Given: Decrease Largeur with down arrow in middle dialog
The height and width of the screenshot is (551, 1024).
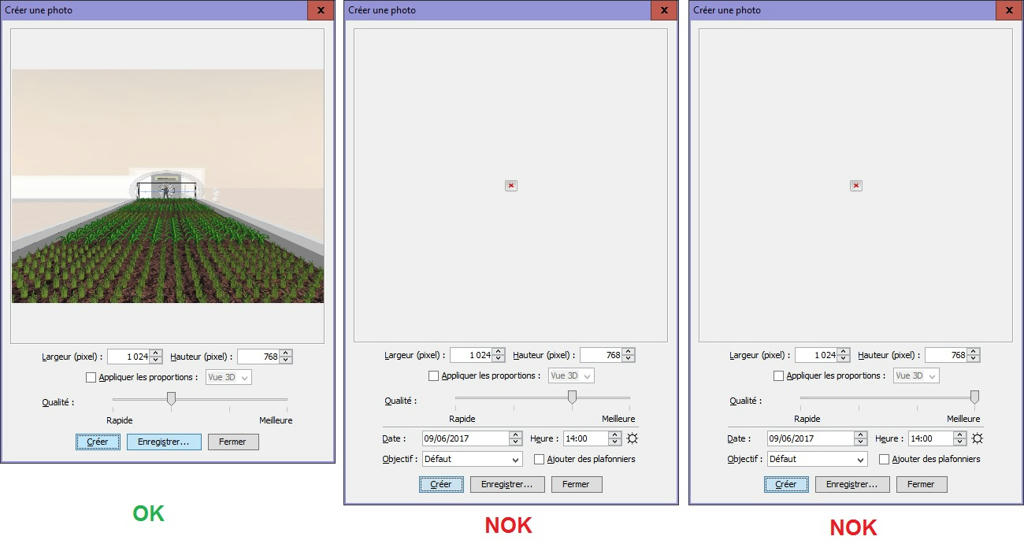Looking at the screenshot, I should point(498,359).
